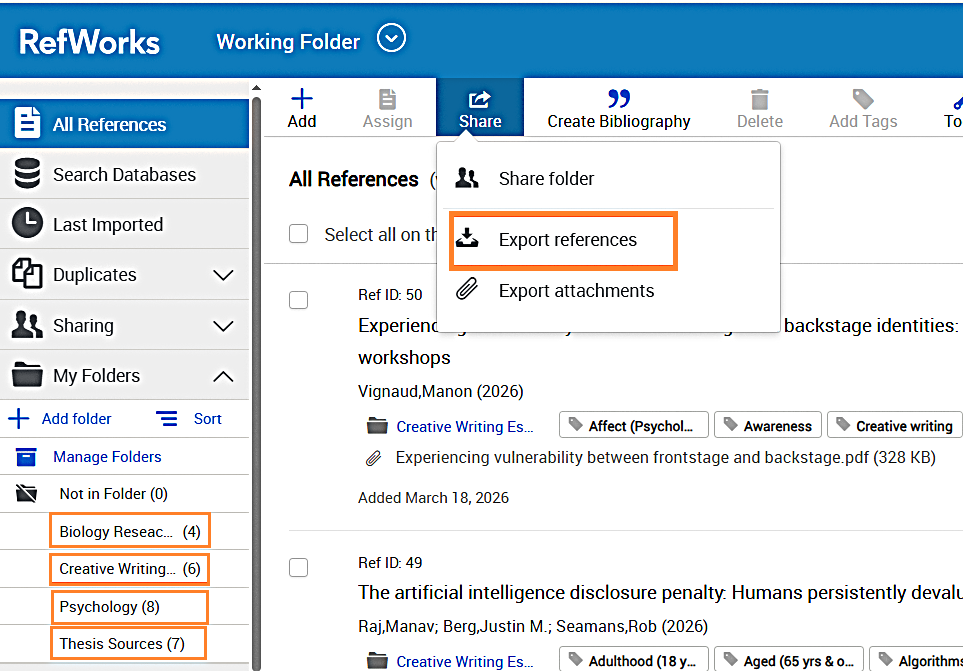
Task: Expand the Duplicates section chevron
Action: [x=224, y=275]
